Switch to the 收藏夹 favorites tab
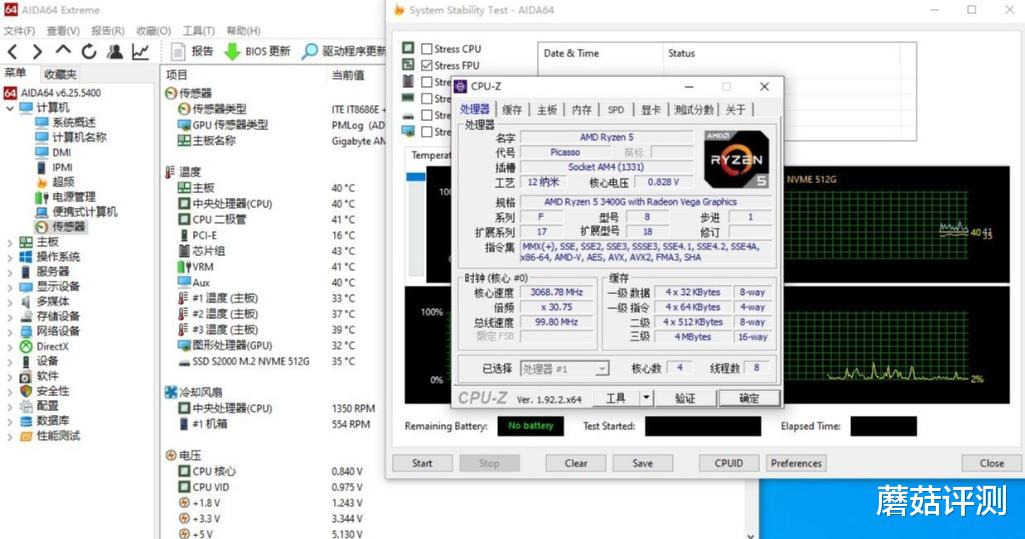Viewport: 1025px width, 539px height. click(x=61, y=74)
